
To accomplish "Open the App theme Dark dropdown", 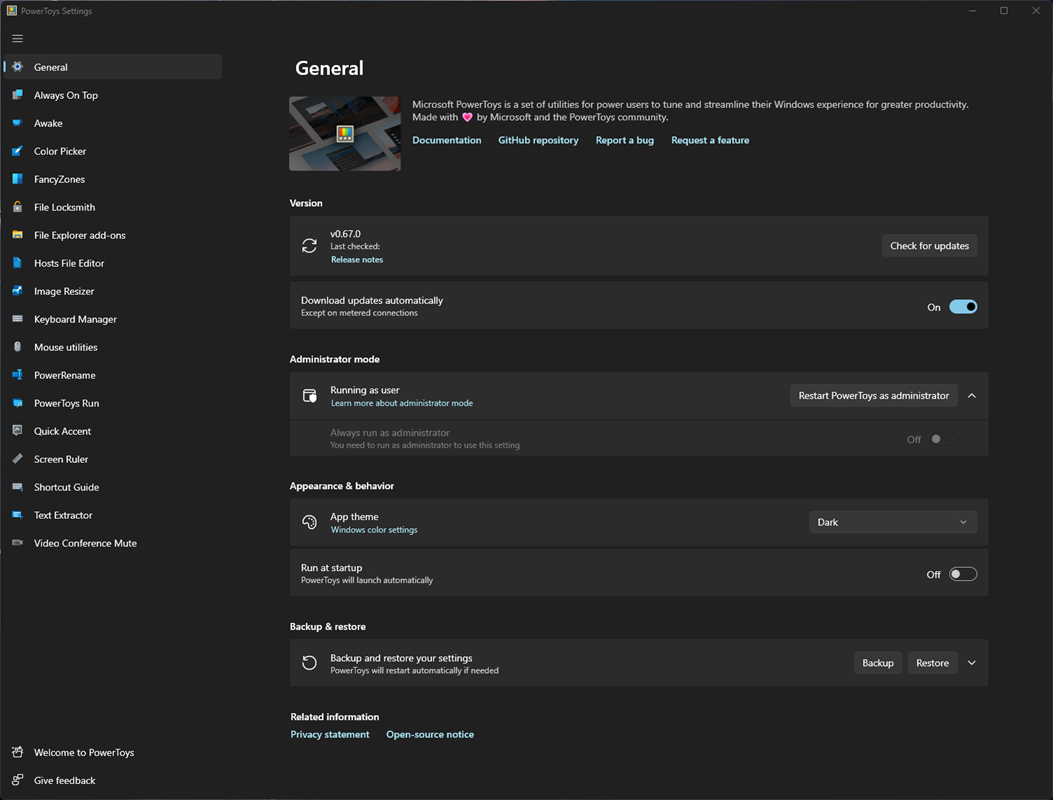I will [x=892, y=522].
